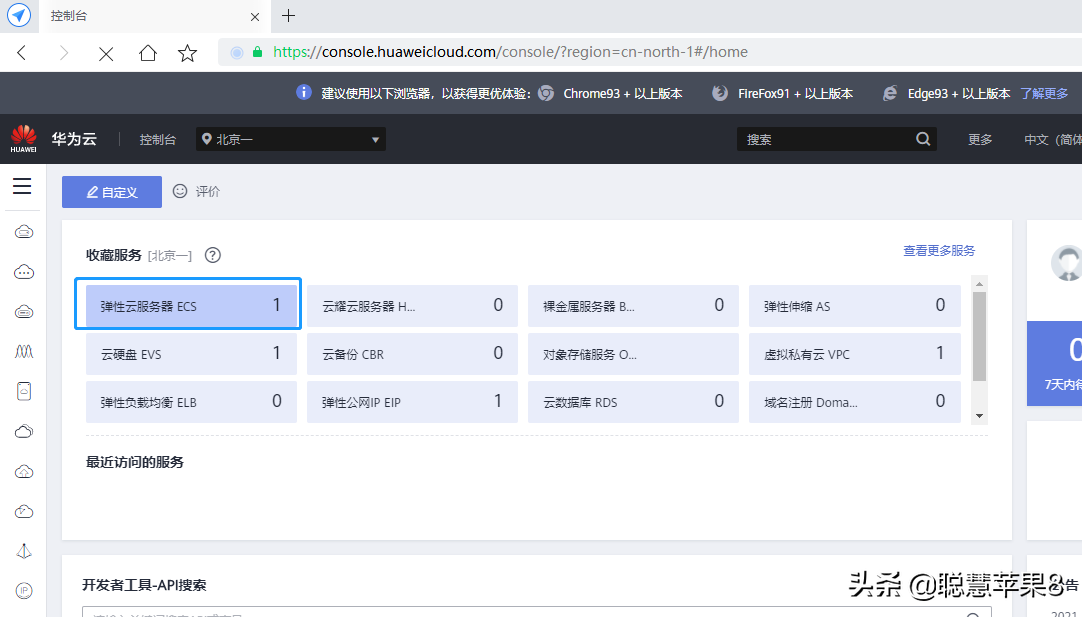This screenshot has width=1082, height=617.
Task: Click the first cloud server sidebar icon
Action: (x=24, y=232)
